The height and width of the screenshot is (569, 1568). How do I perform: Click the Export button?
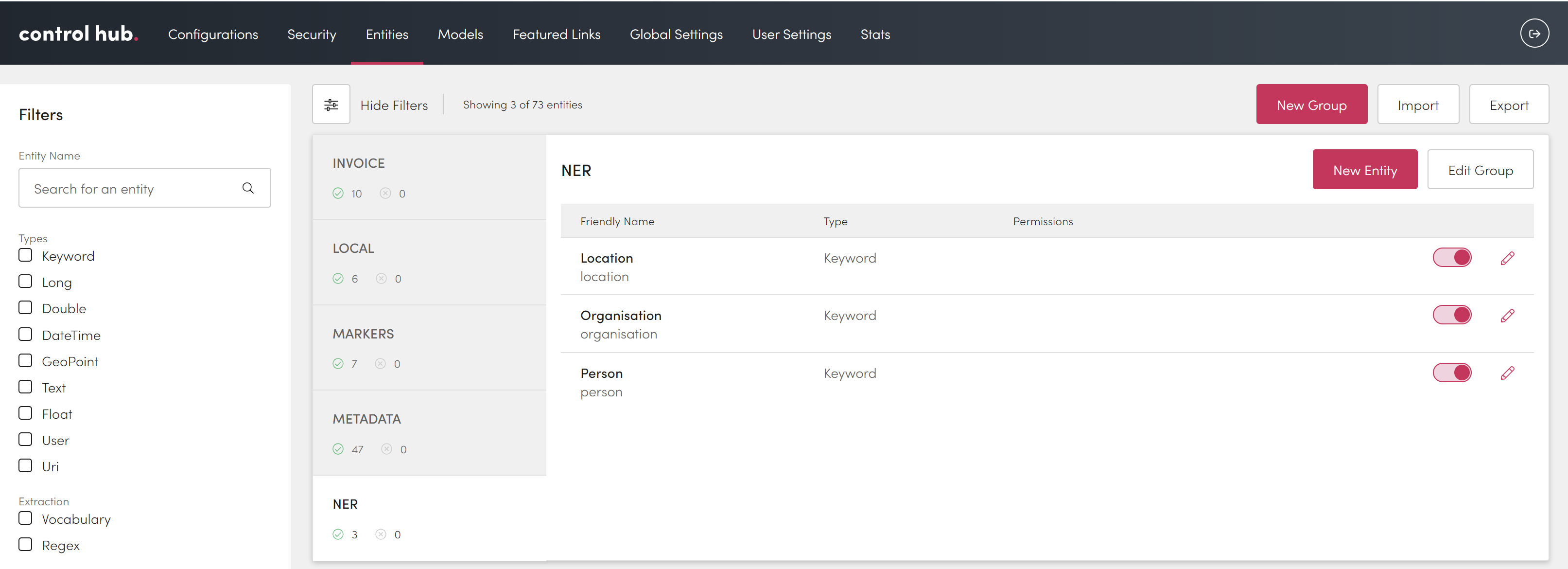tap(1508, 105)
